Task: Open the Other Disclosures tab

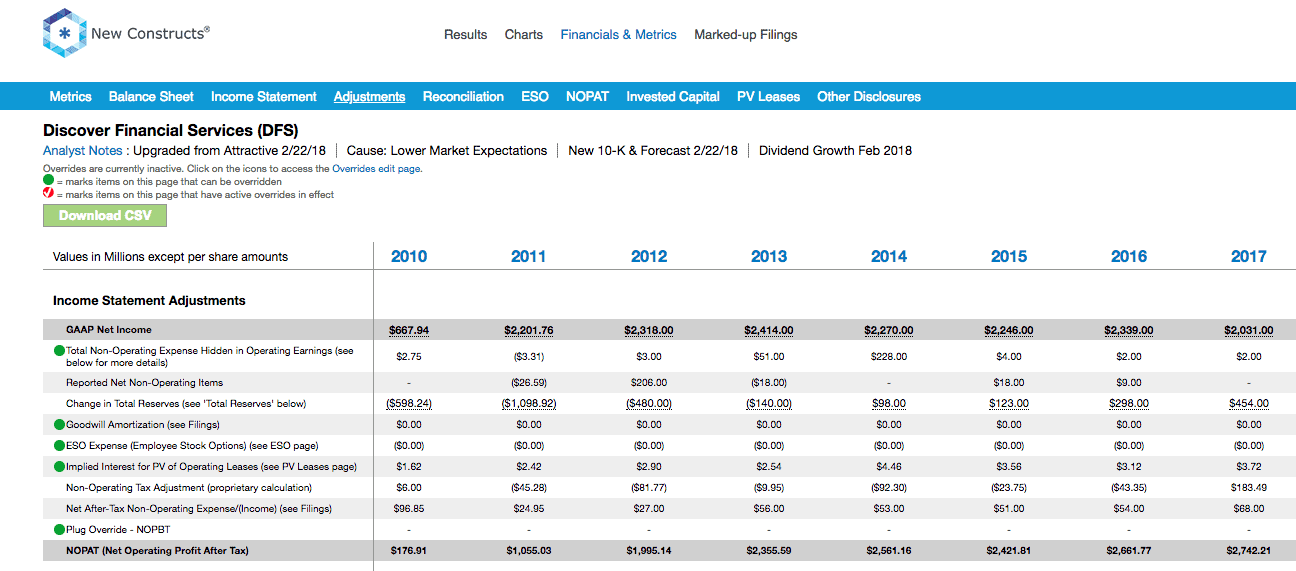Action: click(869, 97)
